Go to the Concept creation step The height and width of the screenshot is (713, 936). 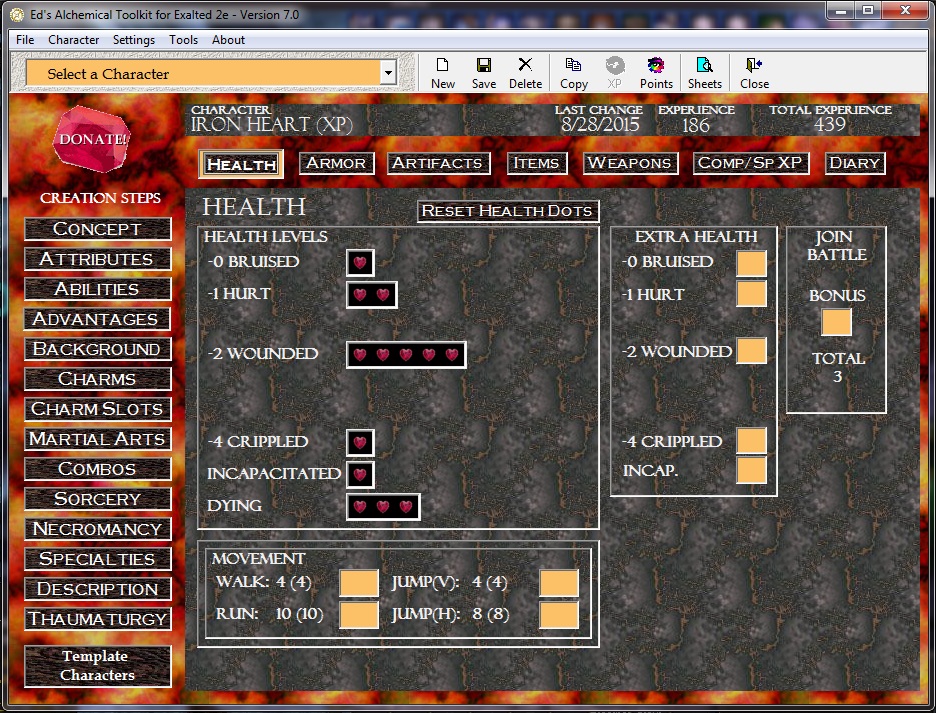point(97,229)
